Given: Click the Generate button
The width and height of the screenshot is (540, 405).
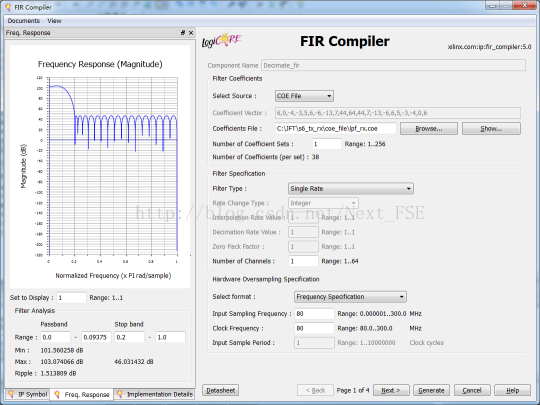Looking at the screenshot, I should point(431,390).
